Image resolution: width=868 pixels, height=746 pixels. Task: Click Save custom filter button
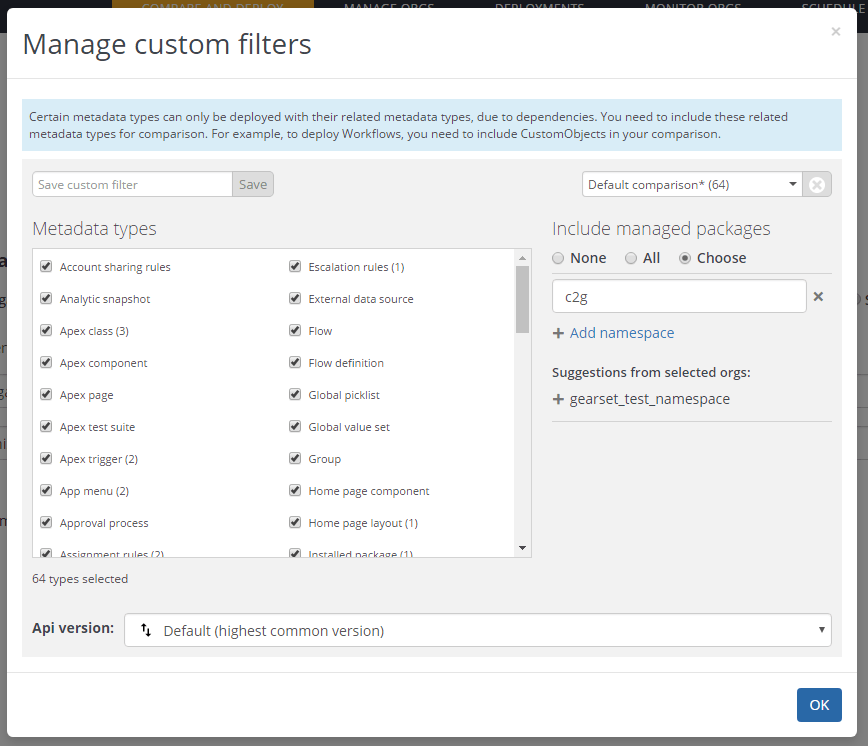[x=253, y=185]
